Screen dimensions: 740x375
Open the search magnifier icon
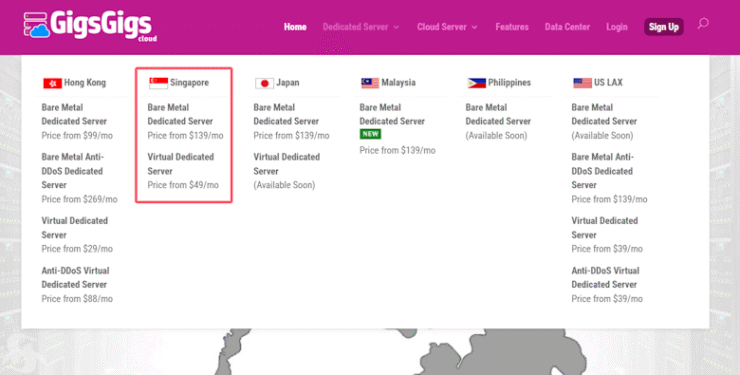tap(703, 24)
